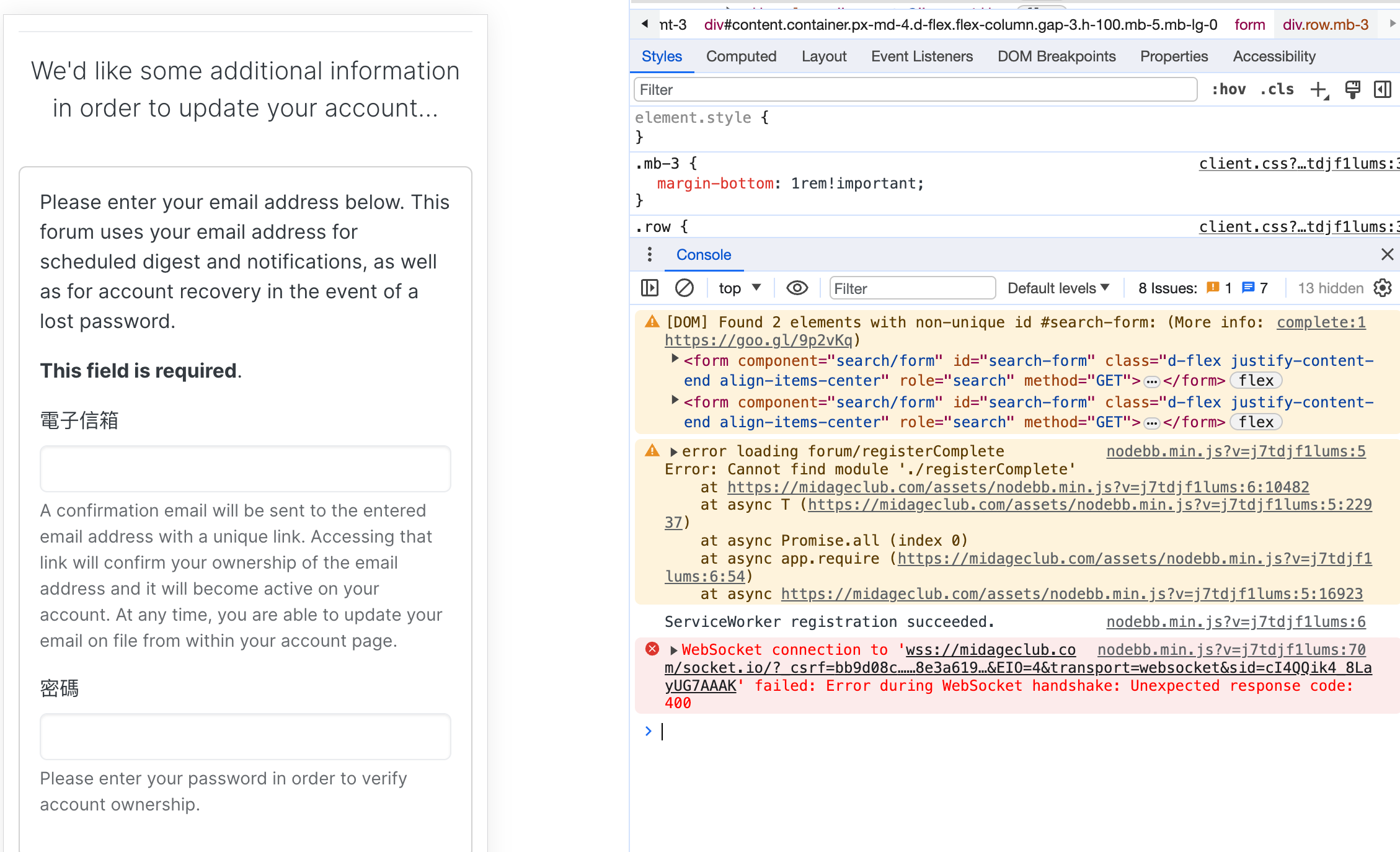
Task: Open the complete:1 source link
Action: coord(1321,322)
